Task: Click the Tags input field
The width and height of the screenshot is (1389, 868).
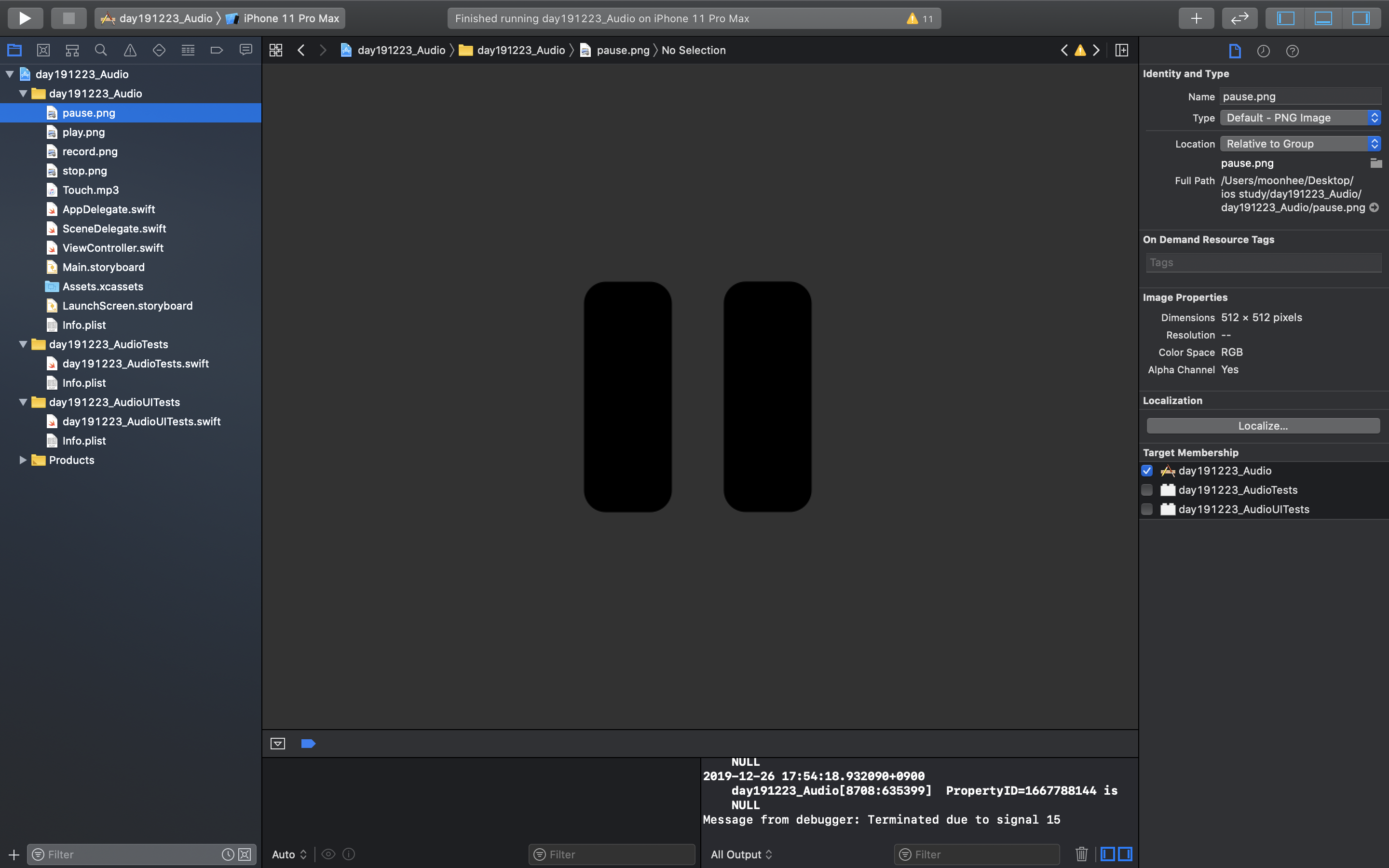Action: click(1263, 262)
